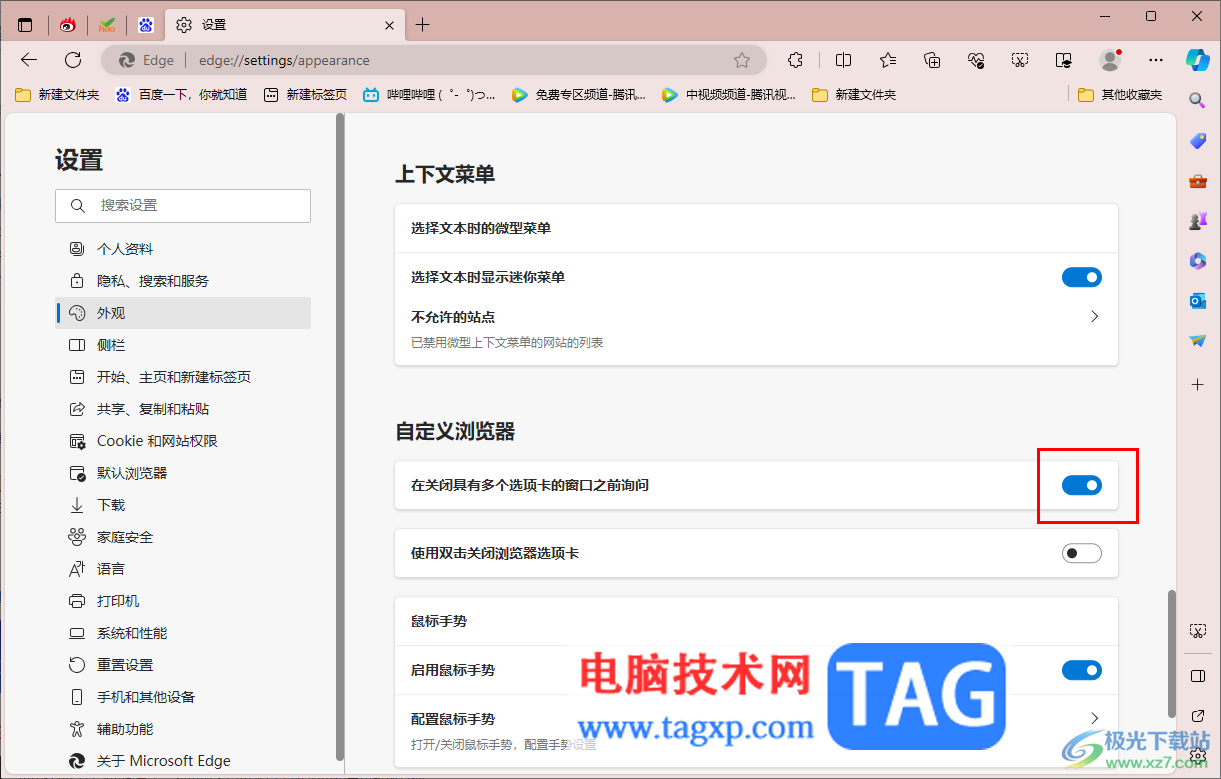This screenshot has width=1221, height=779.
Task: Open the Collections icon
Action: (932, 60)
